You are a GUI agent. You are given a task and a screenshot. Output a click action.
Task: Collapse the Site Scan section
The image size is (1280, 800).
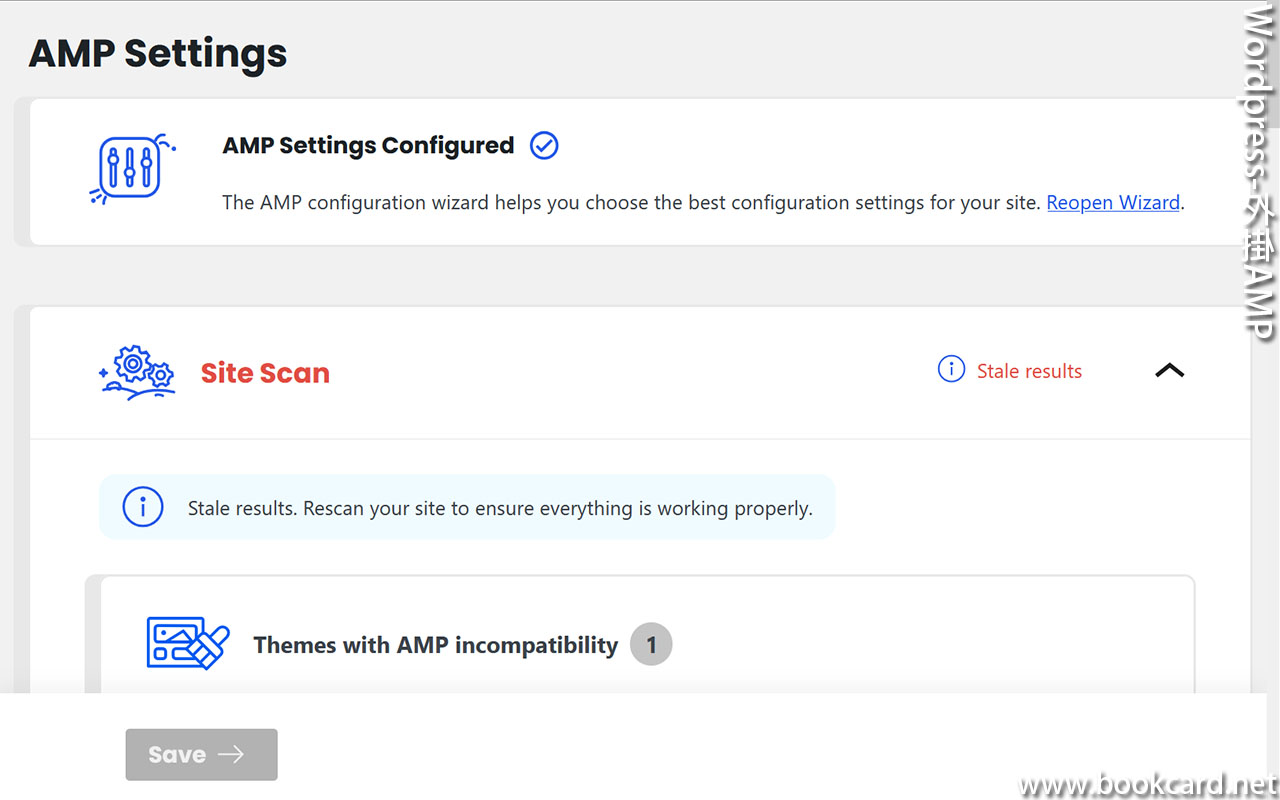(1169, 370)
